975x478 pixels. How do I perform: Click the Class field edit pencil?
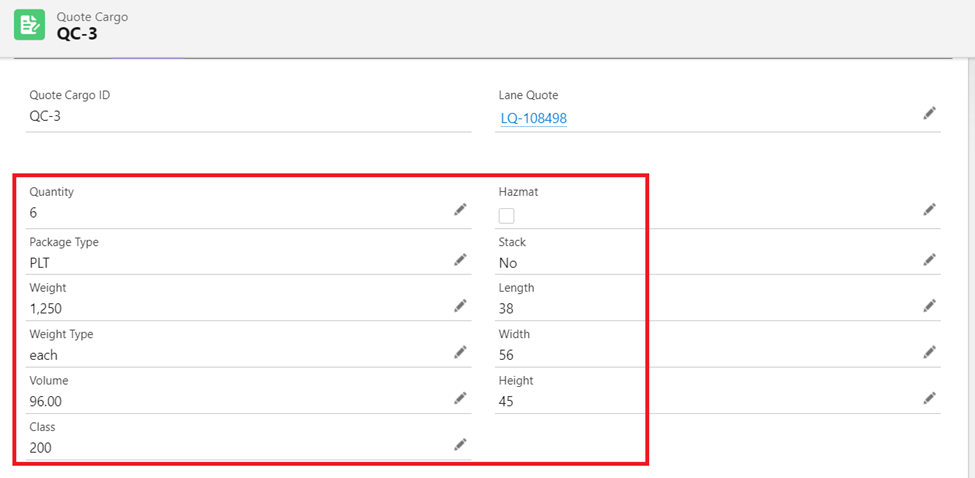pos(460,444)
